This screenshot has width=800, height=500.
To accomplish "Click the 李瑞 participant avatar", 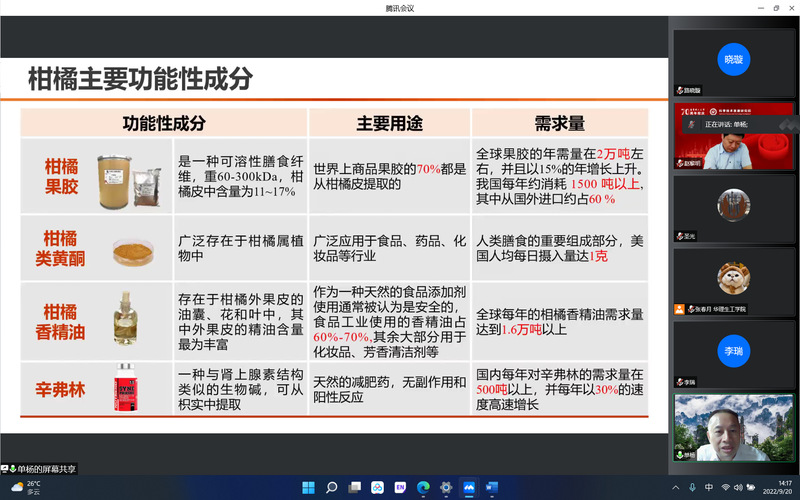I will (x=734, y=352).
